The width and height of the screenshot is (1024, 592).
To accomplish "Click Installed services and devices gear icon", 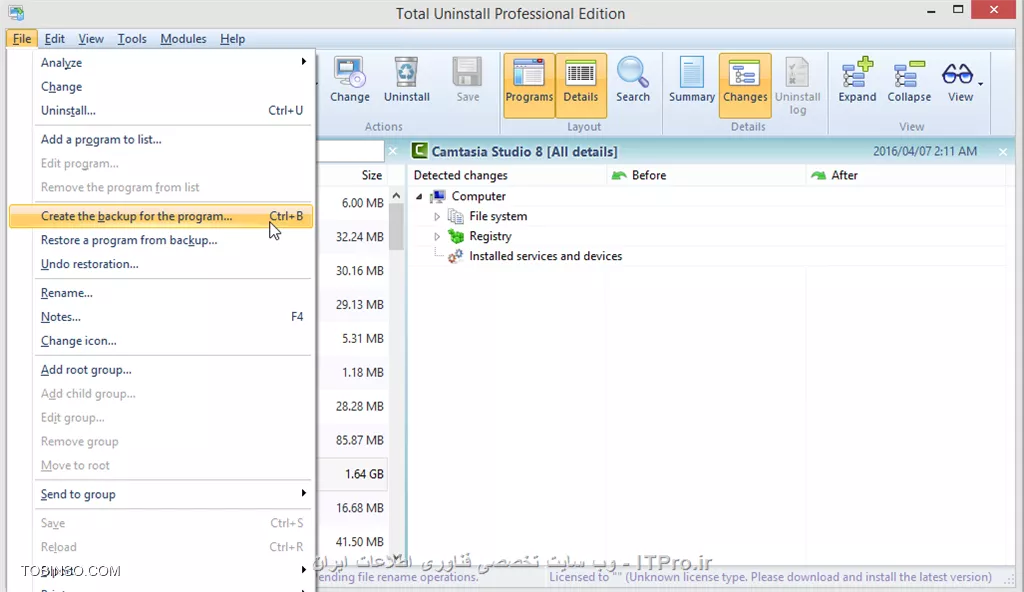I will pos(455,256).
